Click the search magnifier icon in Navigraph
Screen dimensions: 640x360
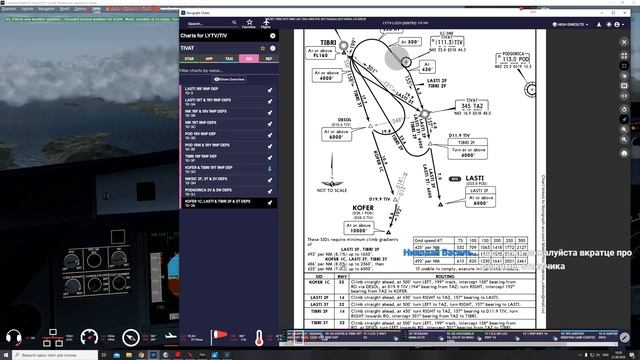point(234,23)
